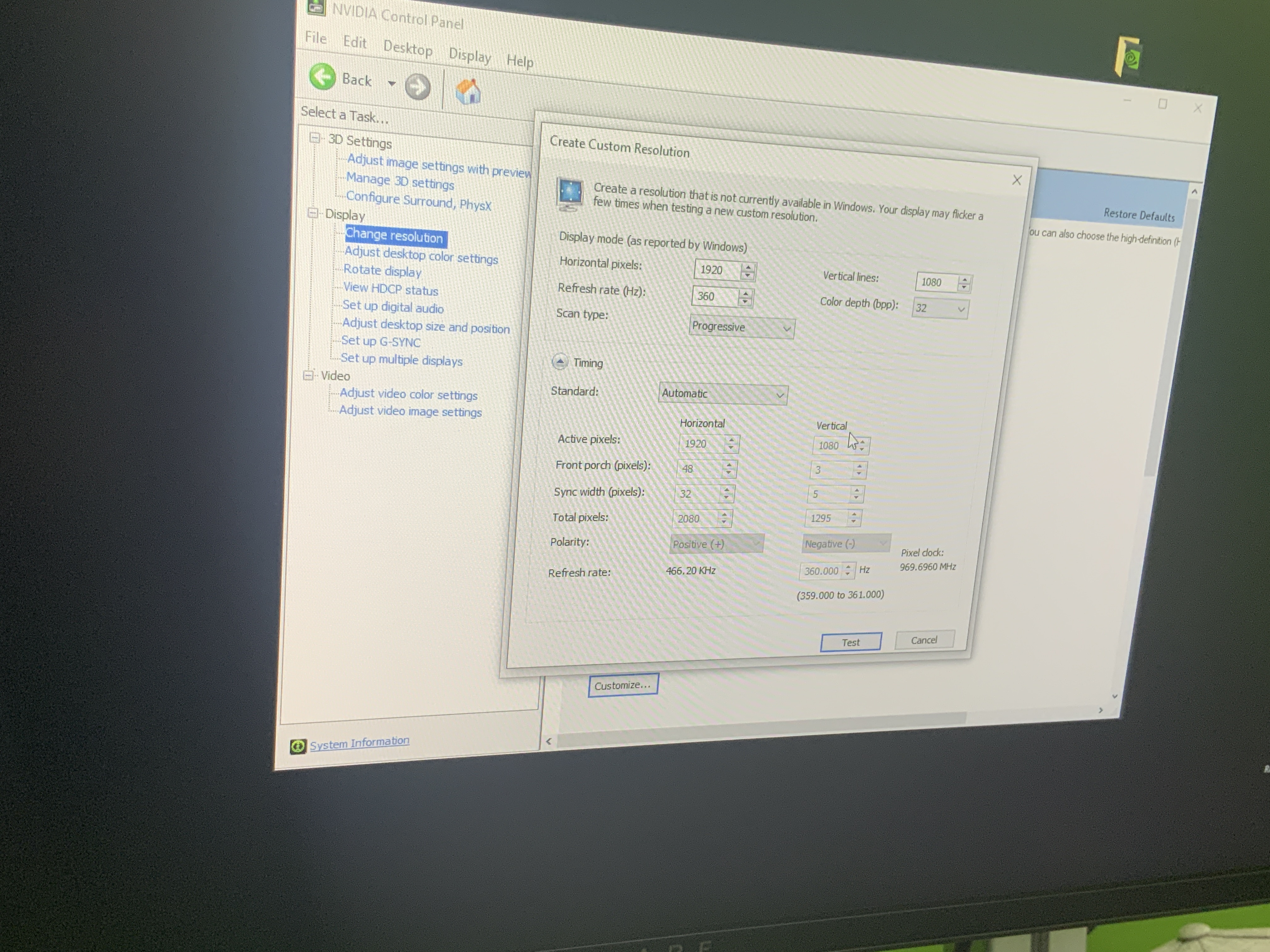Select Set up G-SYNC task
1270x952 pixels.
pos(381,342)
